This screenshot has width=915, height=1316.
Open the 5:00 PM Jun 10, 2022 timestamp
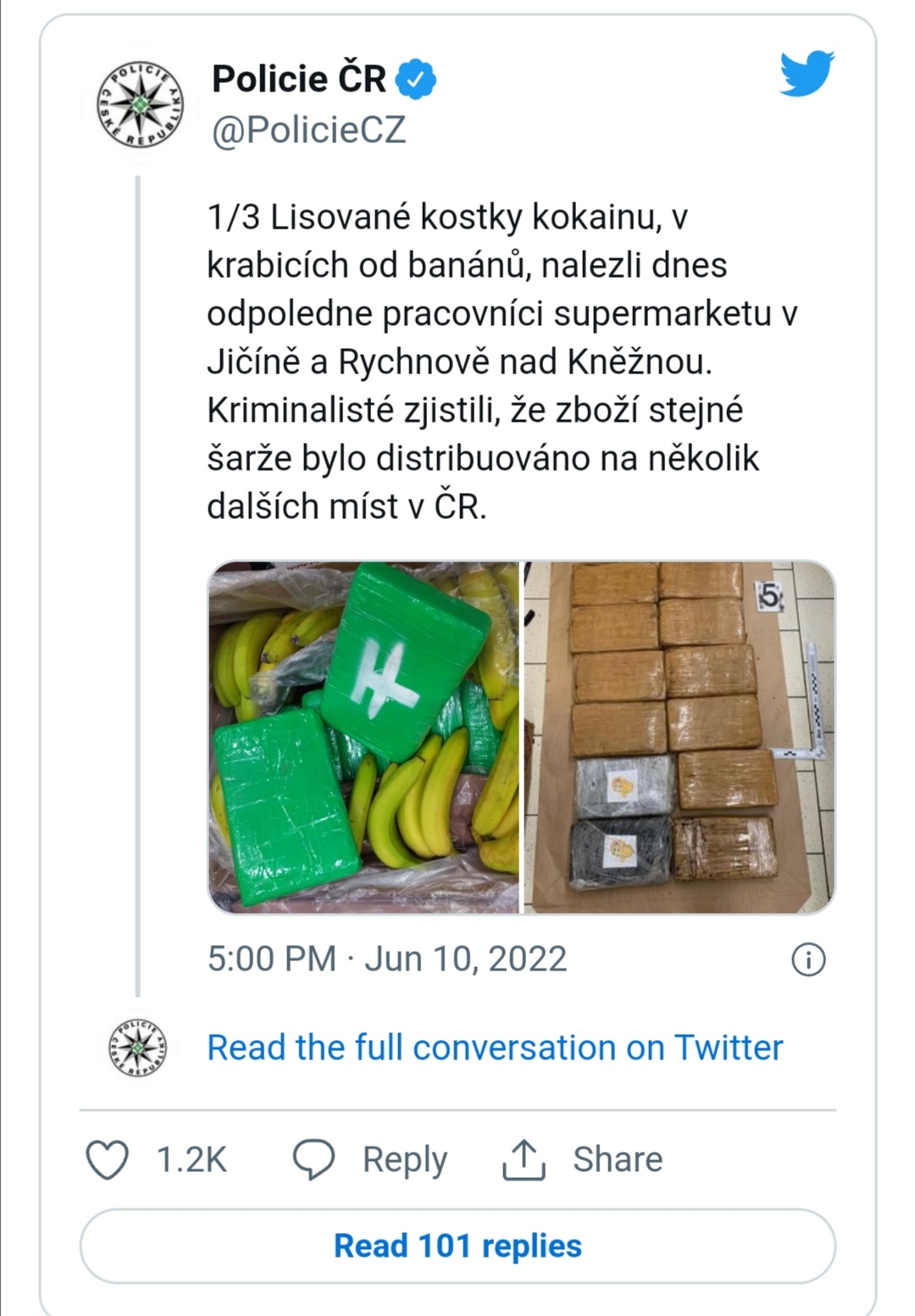click(387, 959)
